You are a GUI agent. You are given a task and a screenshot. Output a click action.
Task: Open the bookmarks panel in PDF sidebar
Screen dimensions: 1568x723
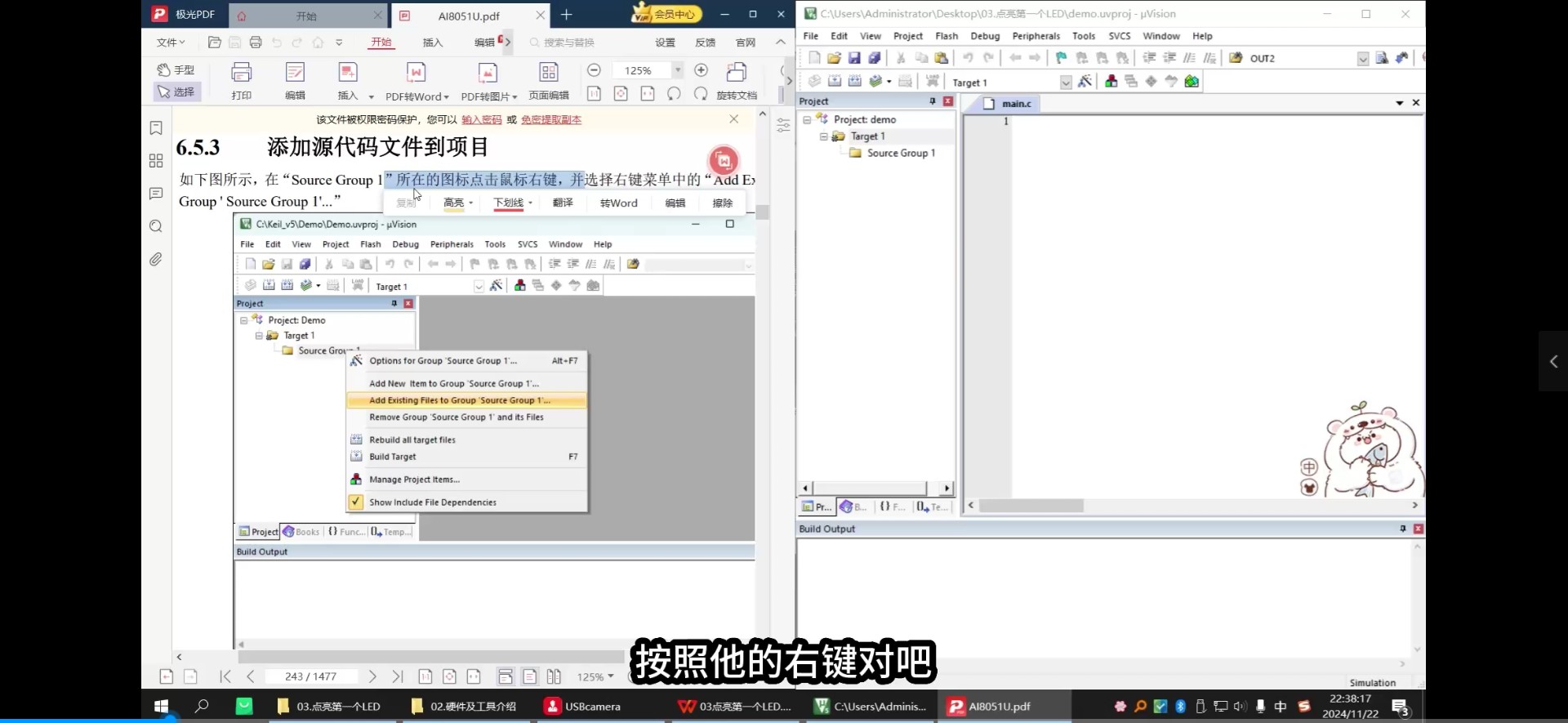156,128
